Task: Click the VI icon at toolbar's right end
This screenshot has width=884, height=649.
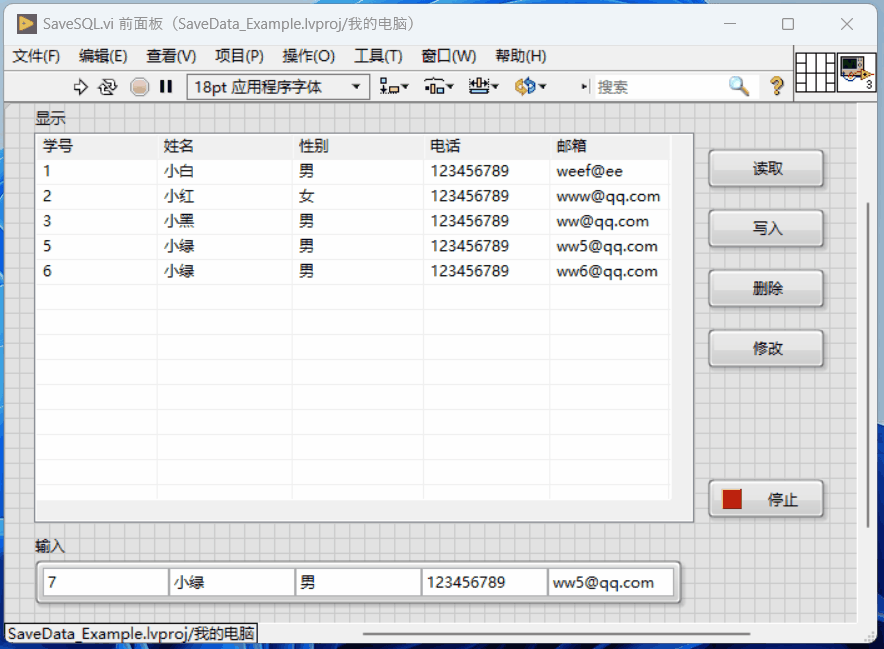Action: pyautogui.click(x=856, y=71)
